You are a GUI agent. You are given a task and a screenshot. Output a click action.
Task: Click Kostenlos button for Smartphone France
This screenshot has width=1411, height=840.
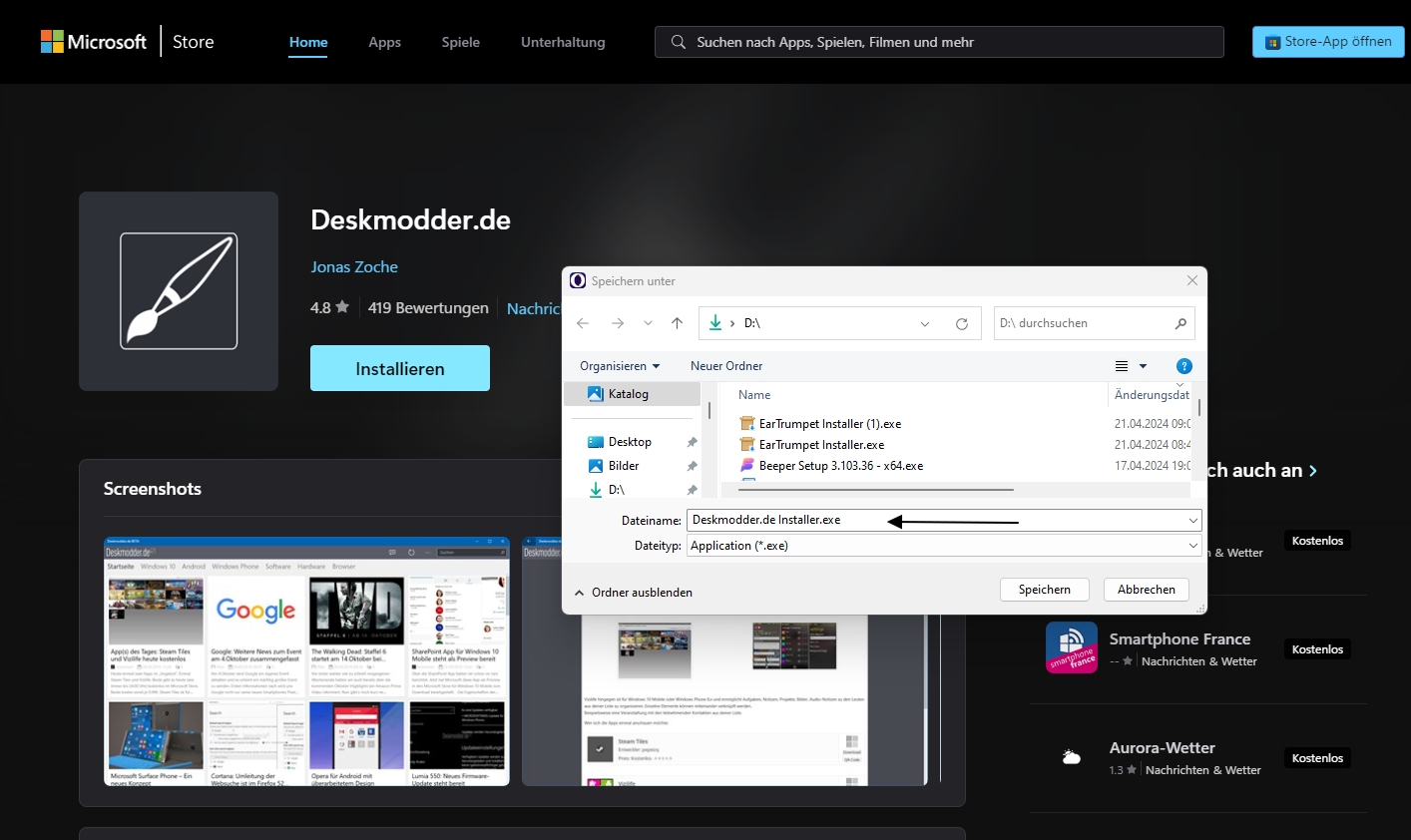coord(1317,649)
